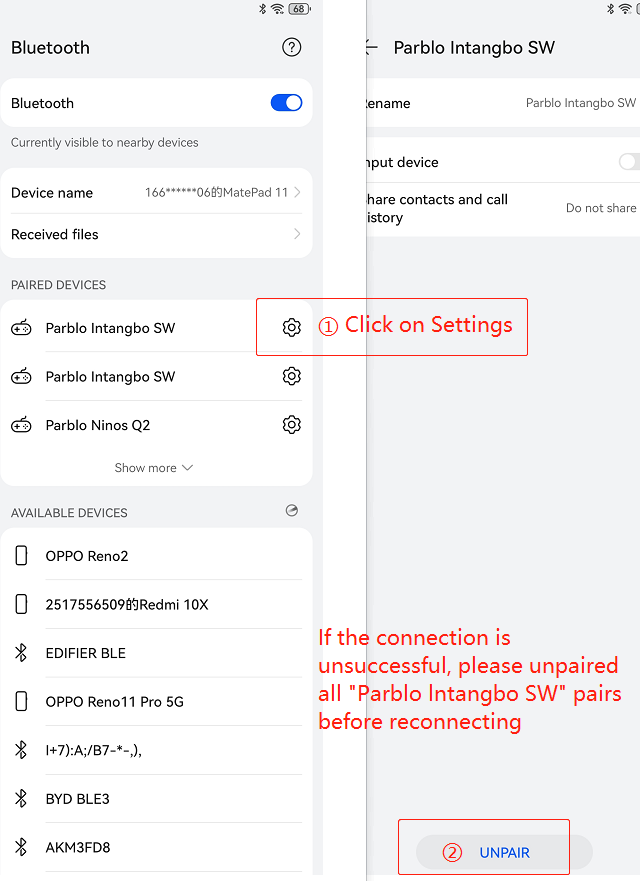Tap the phone icon next to OPPO Reno2
640x881 pixels.
coord(21,556)
